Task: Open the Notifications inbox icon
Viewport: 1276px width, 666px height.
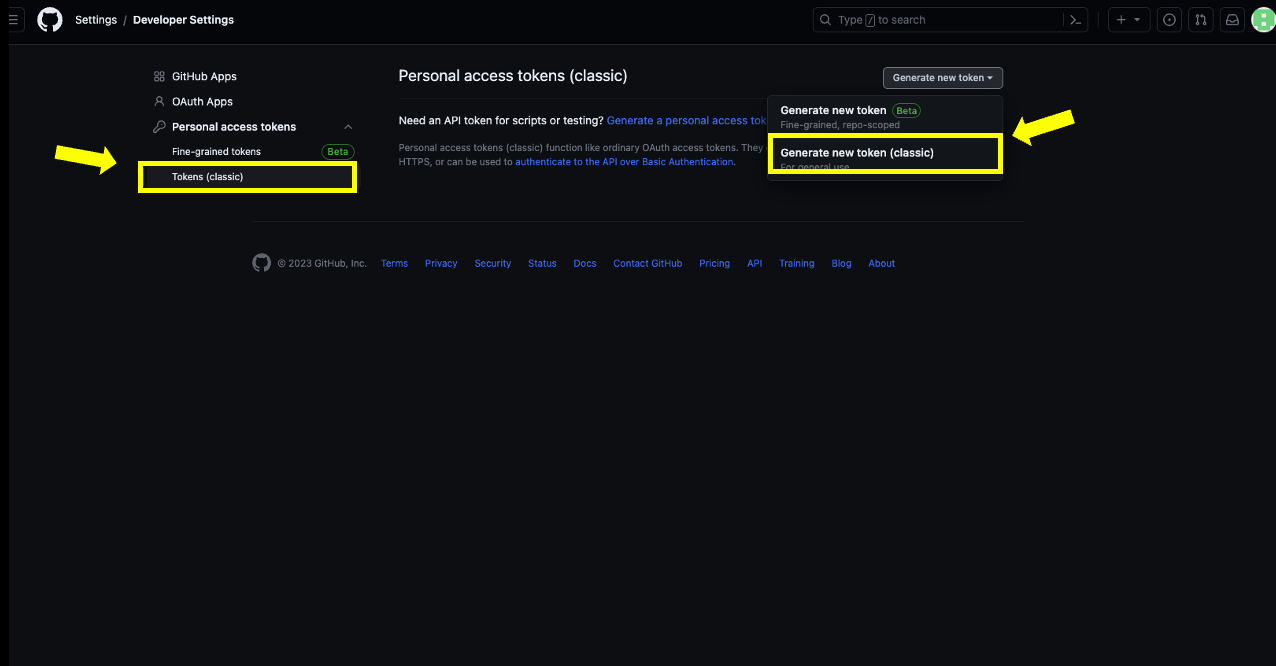Action: (x=1233, y=20)
